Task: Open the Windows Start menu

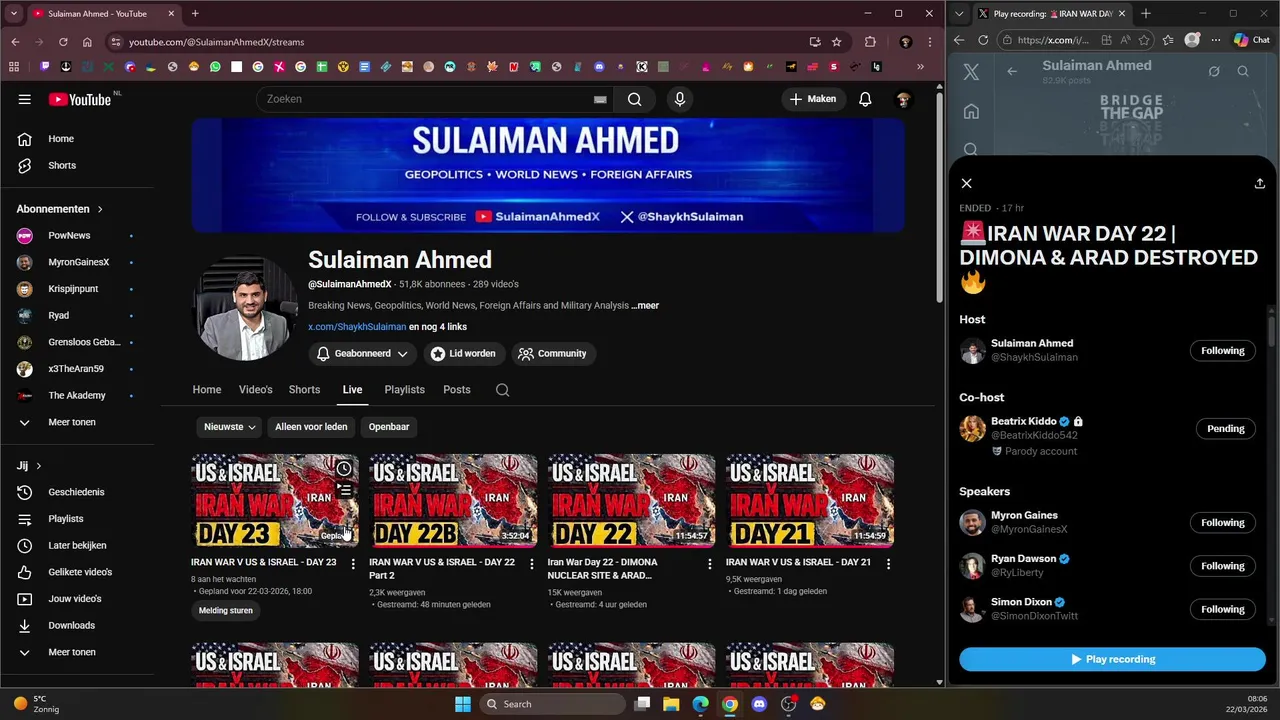Action: [462, 704]
